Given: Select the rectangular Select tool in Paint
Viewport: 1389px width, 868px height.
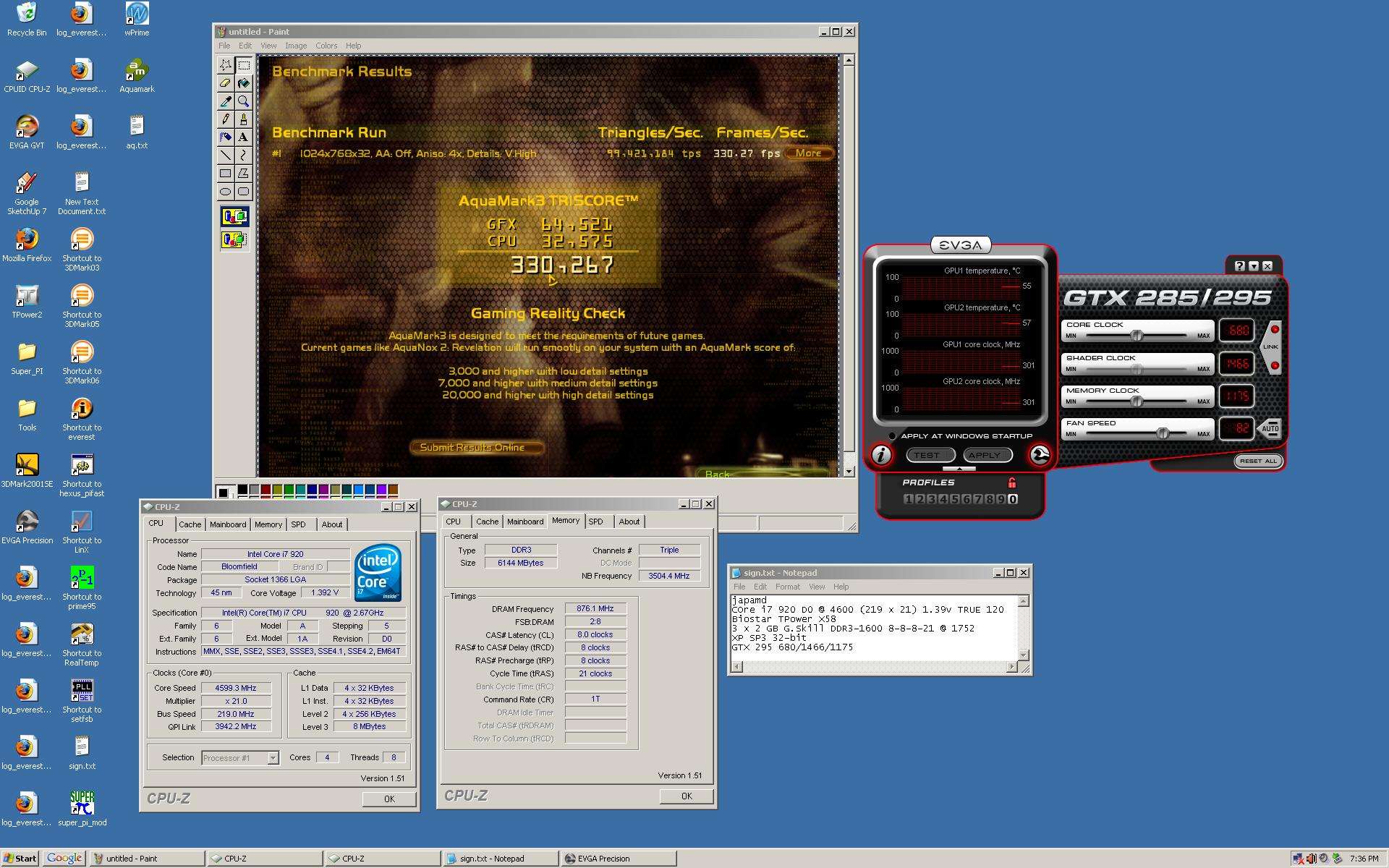Looking at the screenshot, I should pos(244,65).
